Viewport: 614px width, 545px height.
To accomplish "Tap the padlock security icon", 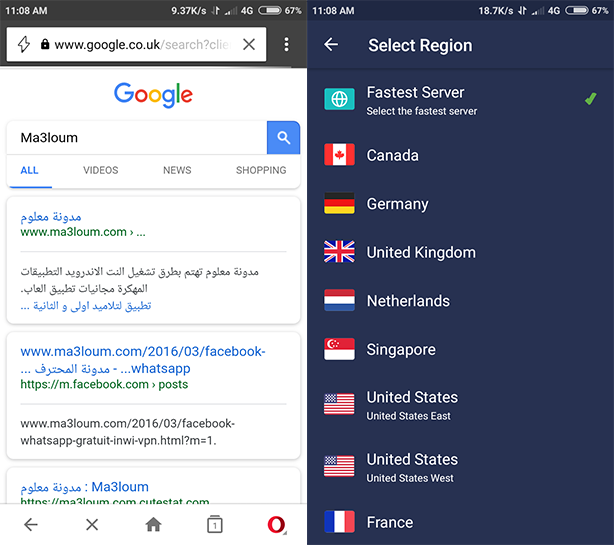I will pos(45,44).
